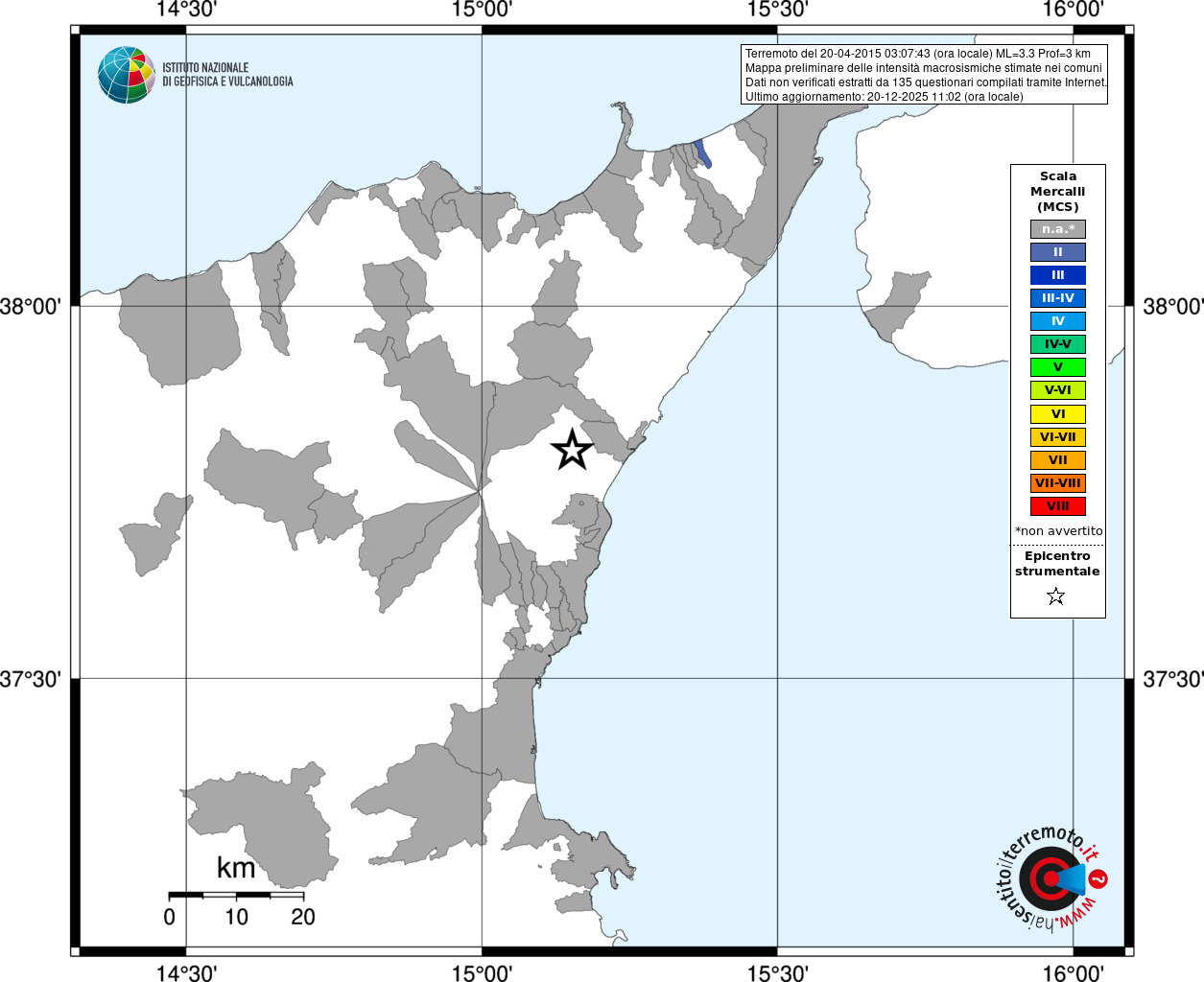Screen dimensions: 1204x982
Task: Click the scale bar '10' value
Action: [236, 917]
